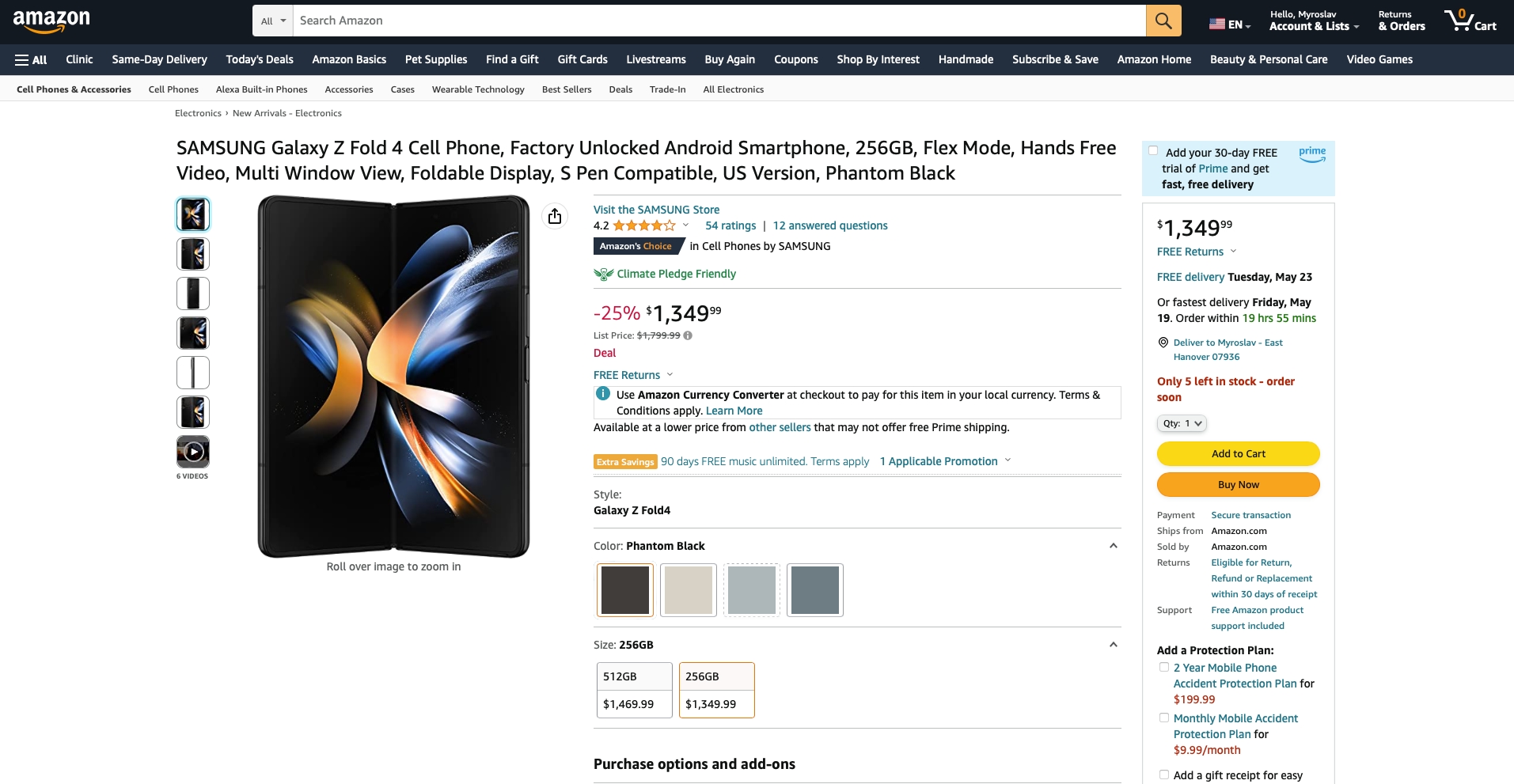Tick the 2 Year Protection Plan checkbox
1514x784 pixels.
tap(1164, 667)
